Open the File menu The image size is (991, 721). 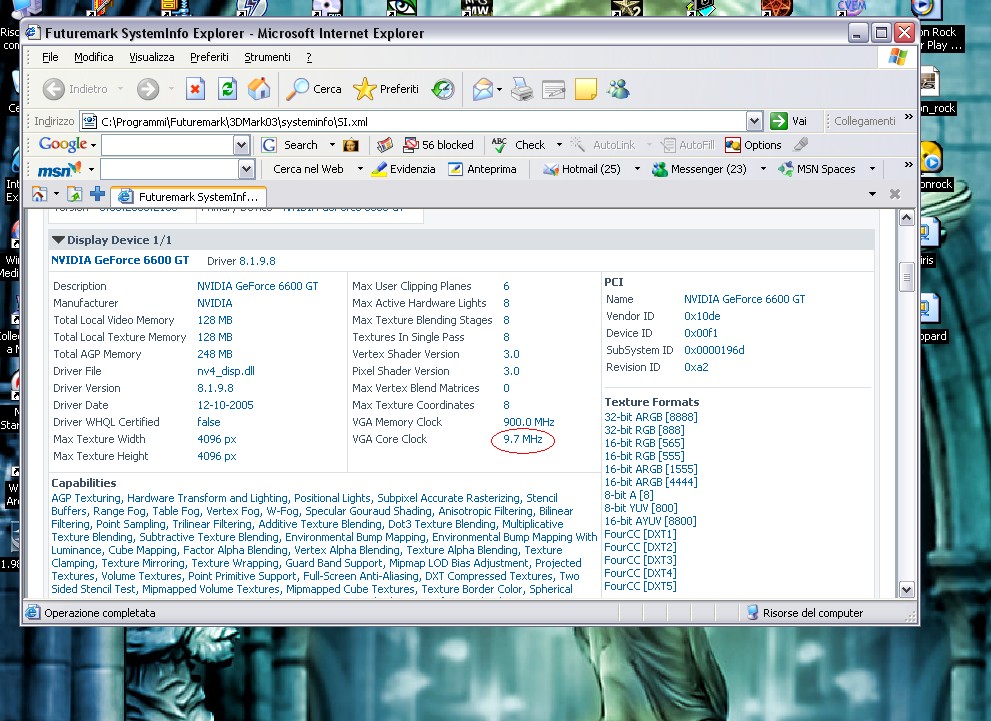click(x=50, y=57)
